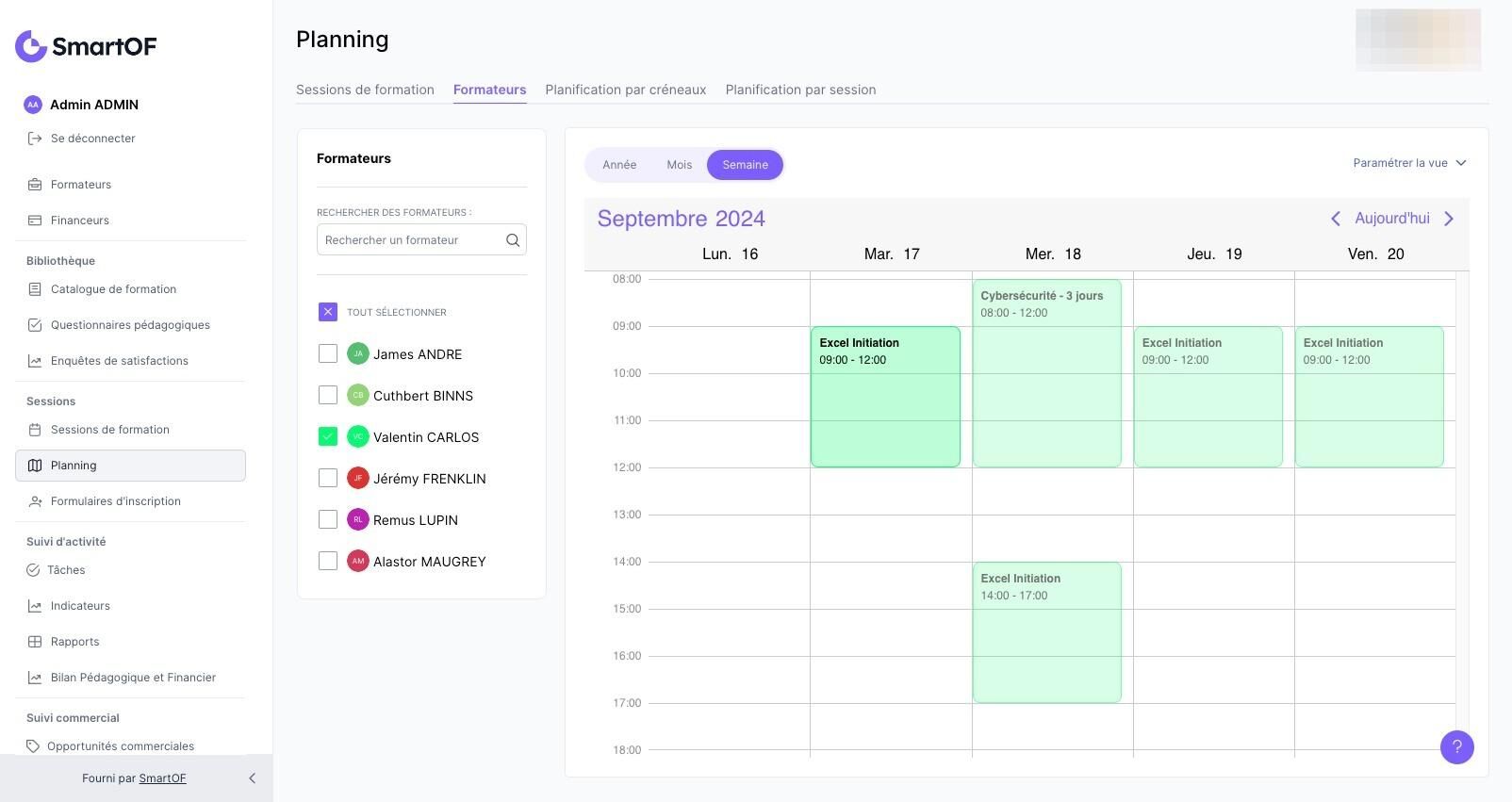Image resolution: width=1512 pixels, height=802 pixels.
Task: Select Jérémy FRENKLIN's red avatar swatch
Action: point(357,478)
